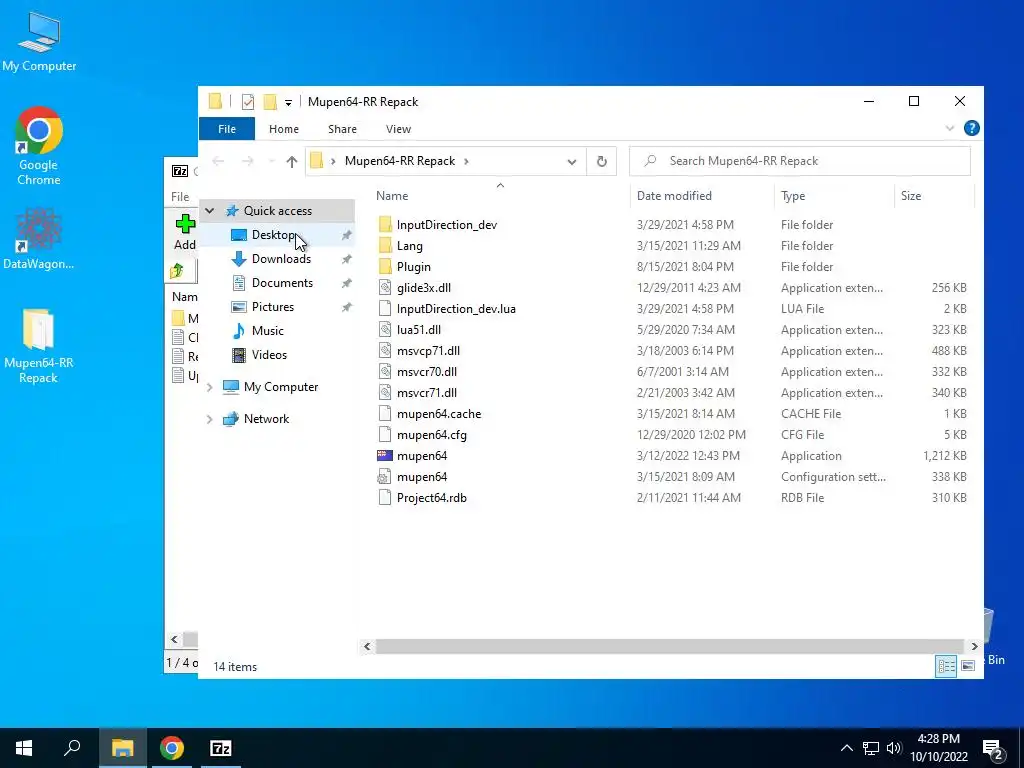Screen dimensions: 1024x768
Task: Select the mupen64 Configuration settings file
Action: [x=422, y=477]
